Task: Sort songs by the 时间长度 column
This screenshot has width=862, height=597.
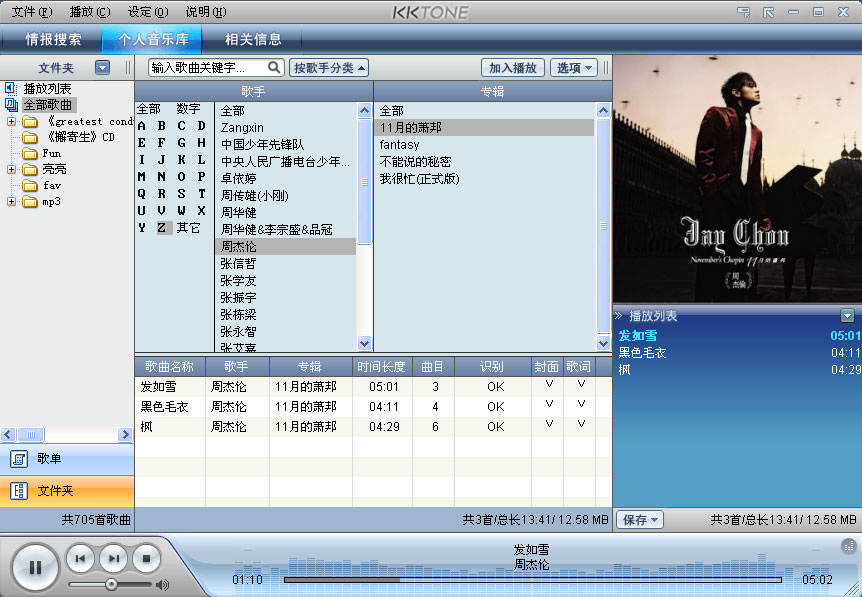Action: pyautogui.click(x=382, y=366)
